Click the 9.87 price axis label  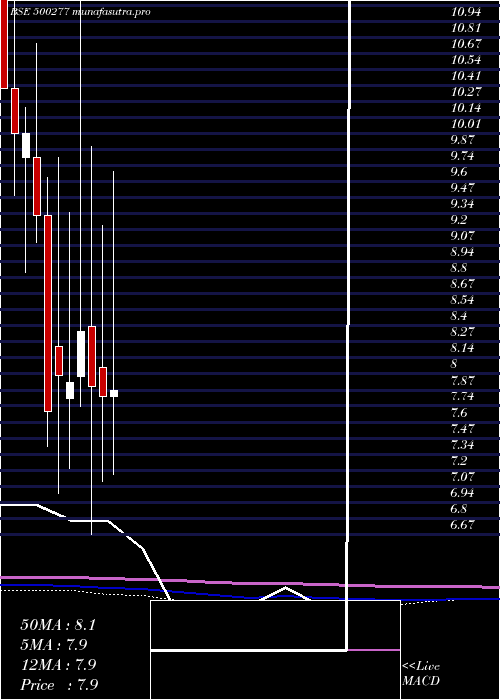(x=462, y=140)
